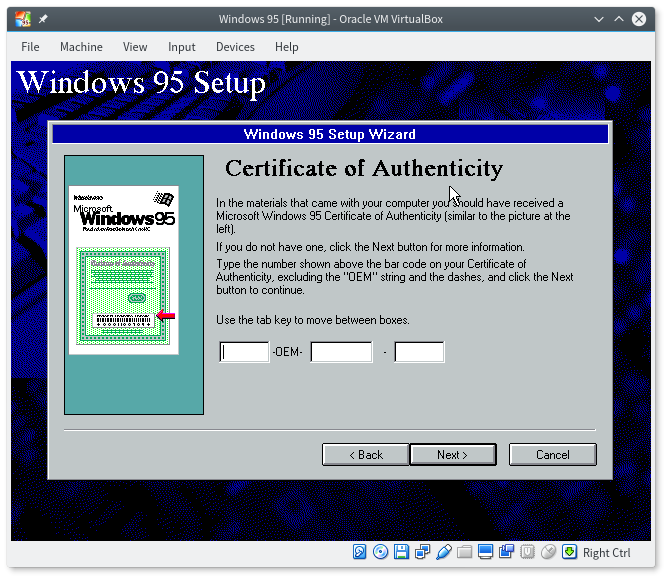Image resolution: width=668 pixels, height=580 pixels.
Task: Click the CPU virtualization features icon
Action: pyautogui.click(x=527, y=552)
